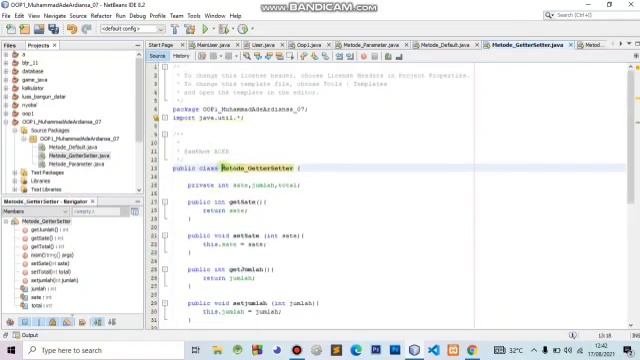
Task: Click the Open Project toolbar icon
Action: [x=39, y=29]
